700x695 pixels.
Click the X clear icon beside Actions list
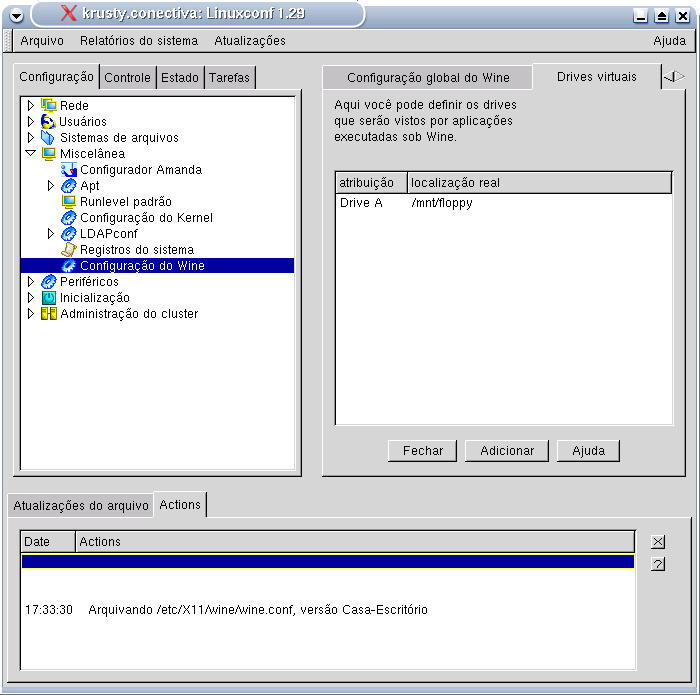coord(658,542)
